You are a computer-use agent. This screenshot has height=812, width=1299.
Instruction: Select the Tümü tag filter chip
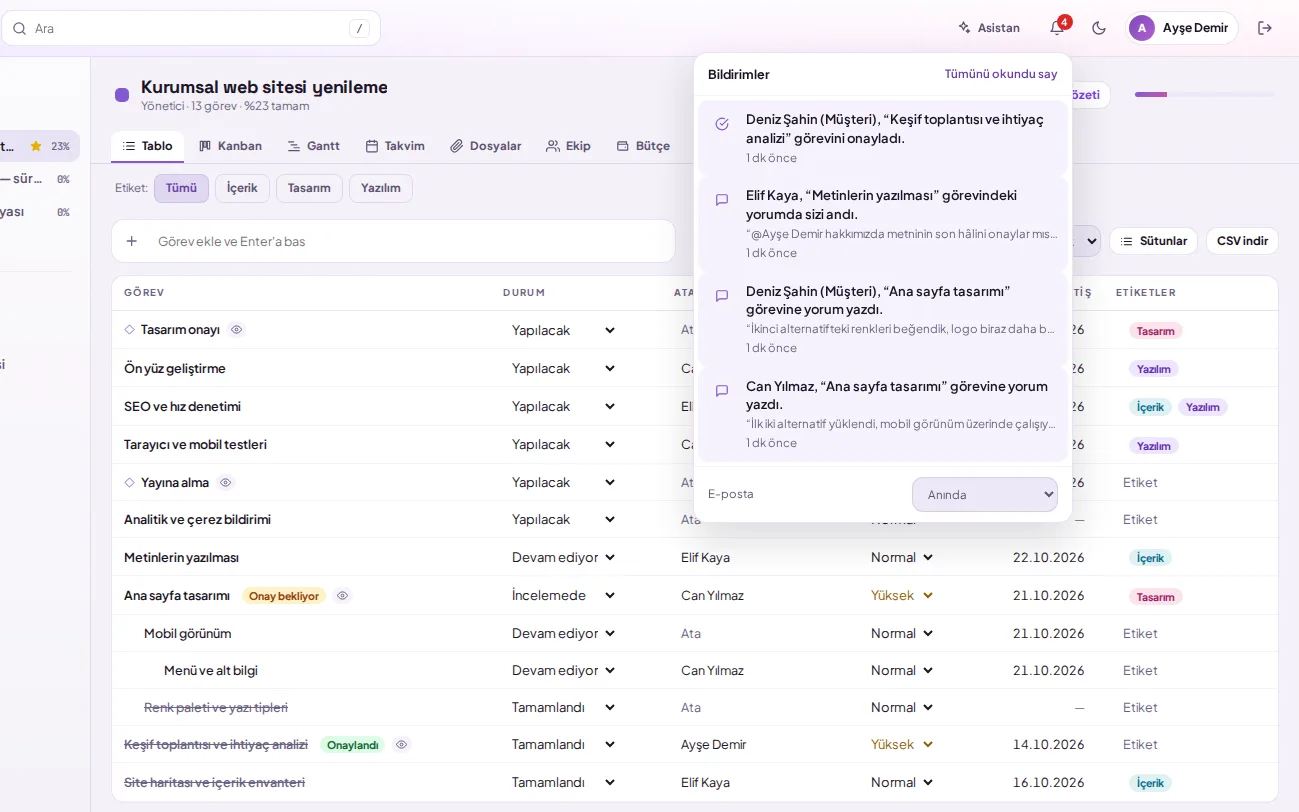pos(181,188)
